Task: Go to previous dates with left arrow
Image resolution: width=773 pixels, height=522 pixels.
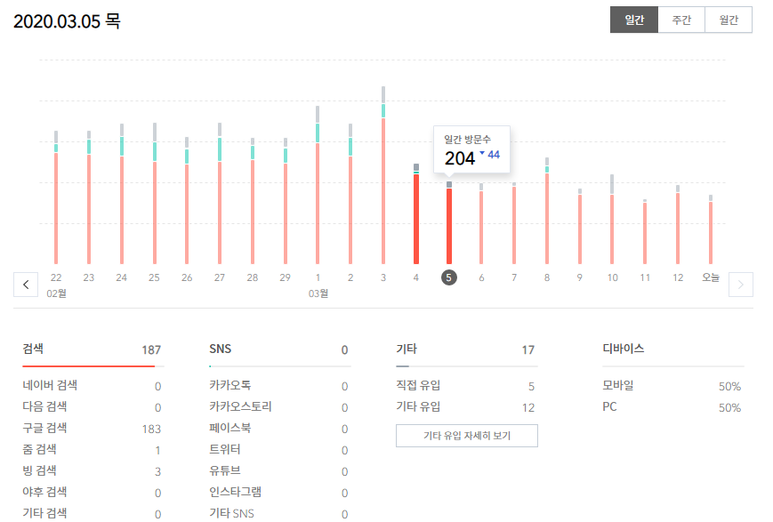Action: [26, 284]
